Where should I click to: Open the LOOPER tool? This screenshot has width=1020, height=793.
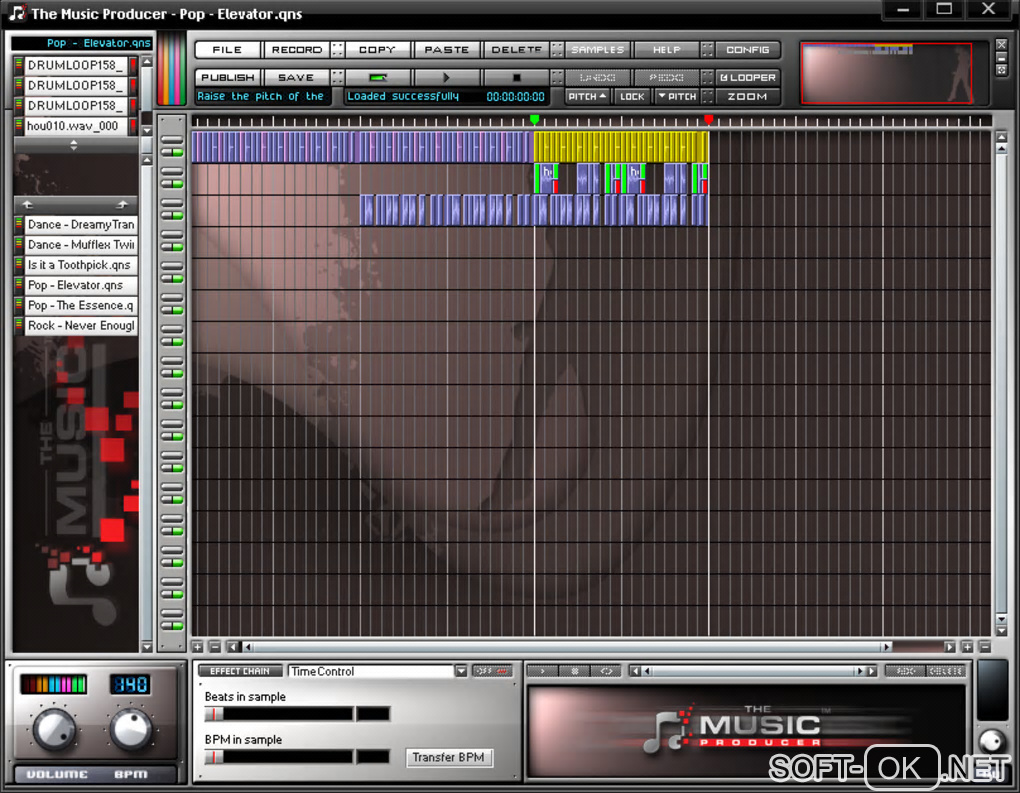747,77
